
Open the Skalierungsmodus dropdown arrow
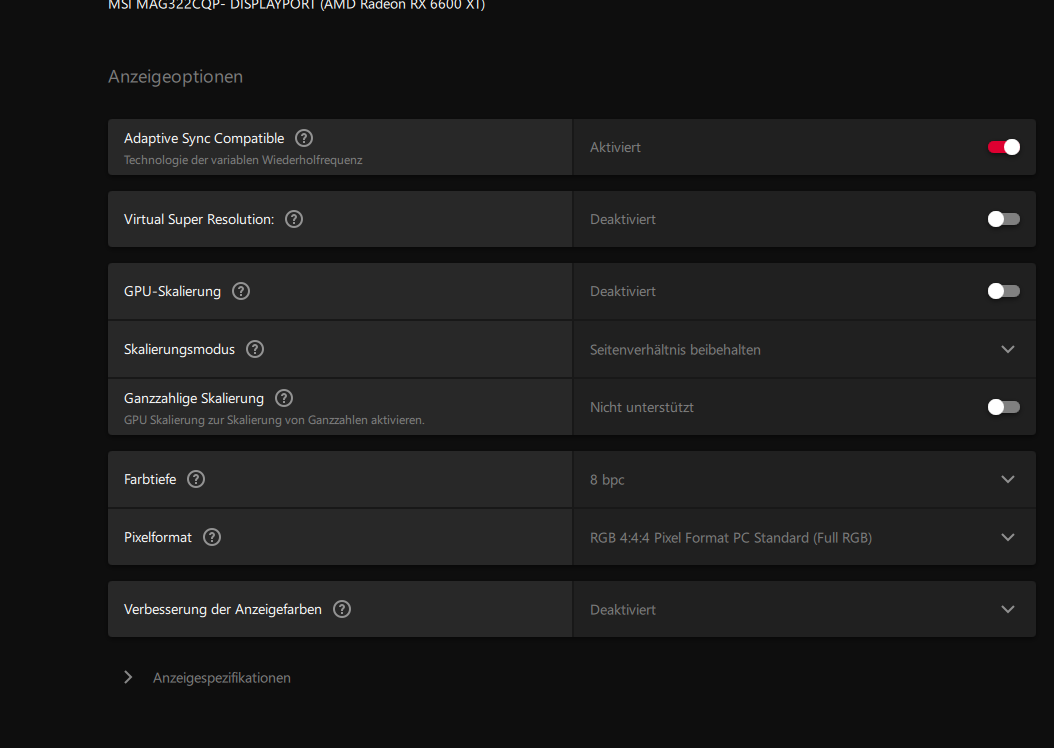[1007, 349]
